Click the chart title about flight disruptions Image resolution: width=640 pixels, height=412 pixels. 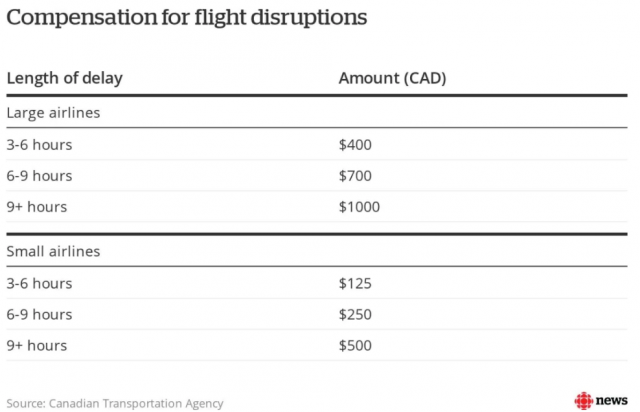click(186, 18)
